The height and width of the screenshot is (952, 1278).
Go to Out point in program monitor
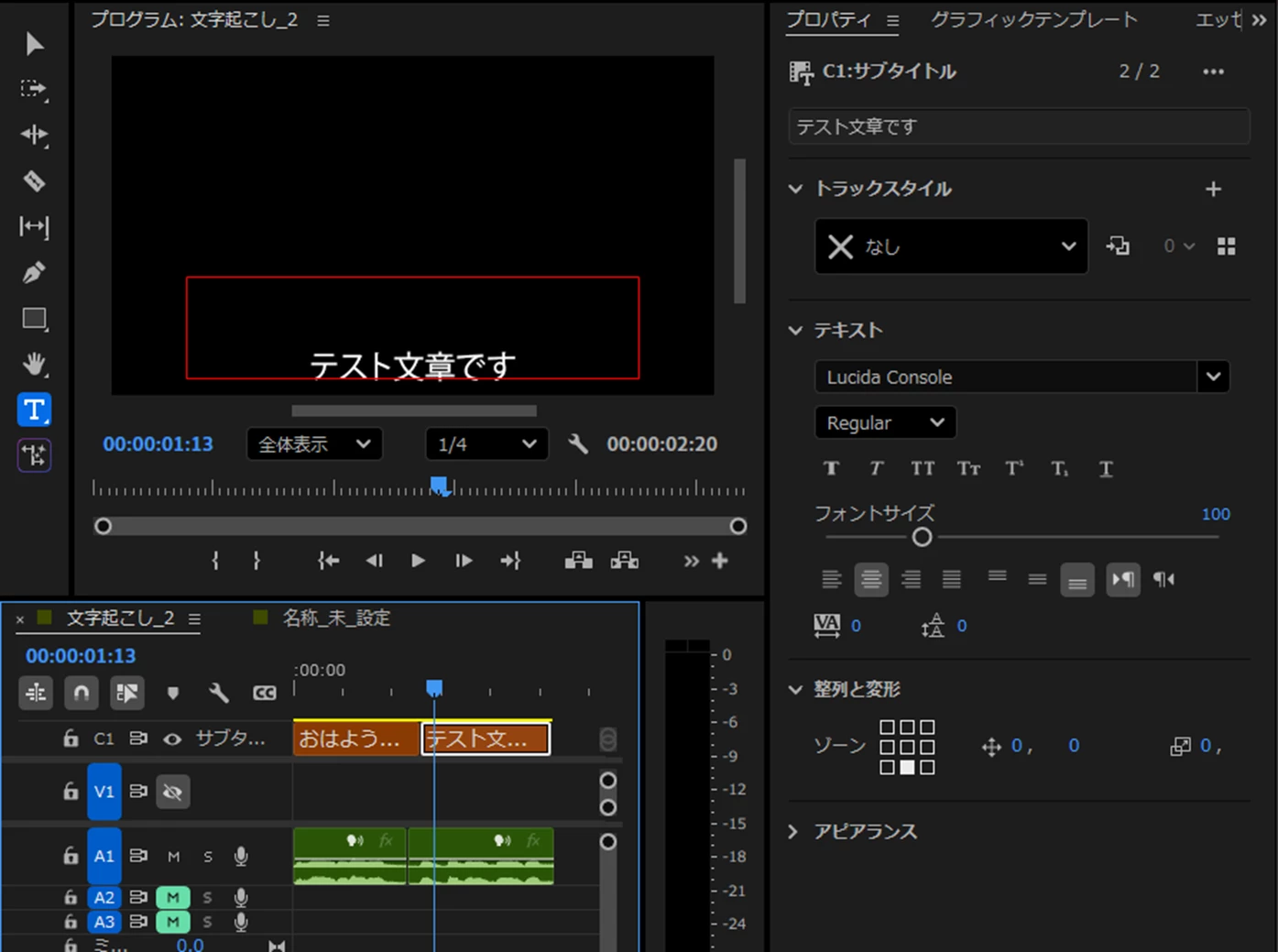pos(510,561)
